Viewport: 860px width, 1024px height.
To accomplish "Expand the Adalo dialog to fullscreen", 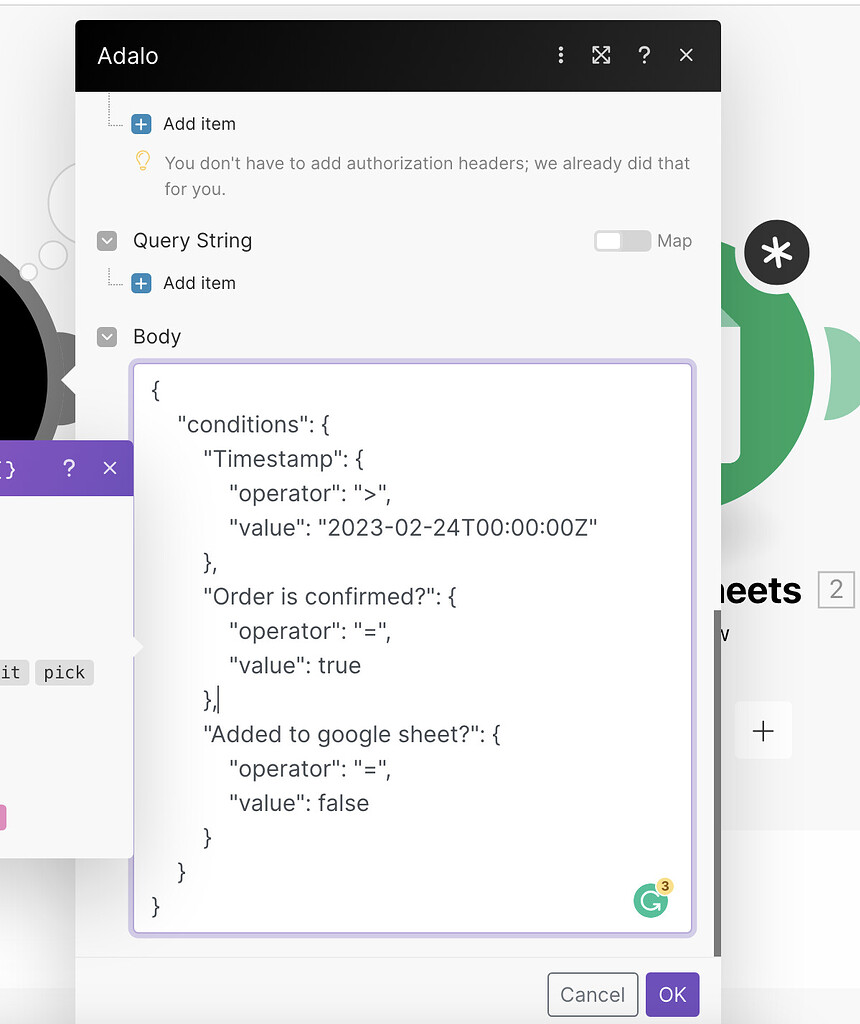I will pos(601,55).
